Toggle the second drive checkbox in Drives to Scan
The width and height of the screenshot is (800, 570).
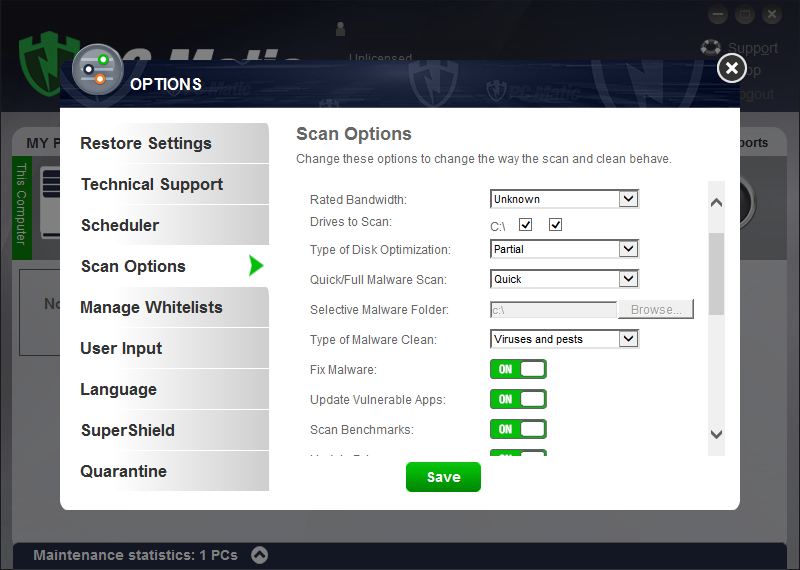(556, 225)
